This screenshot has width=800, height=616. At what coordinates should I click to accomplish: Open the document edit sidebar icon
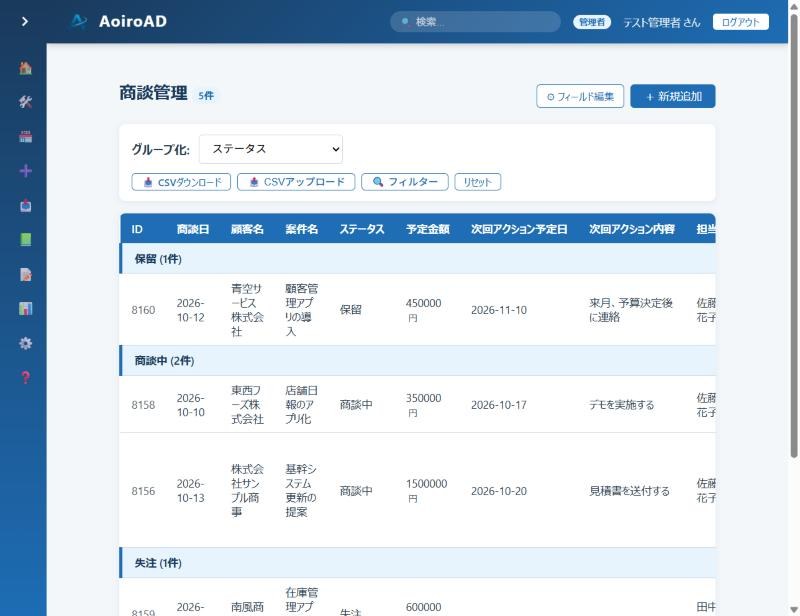(26, 275)
